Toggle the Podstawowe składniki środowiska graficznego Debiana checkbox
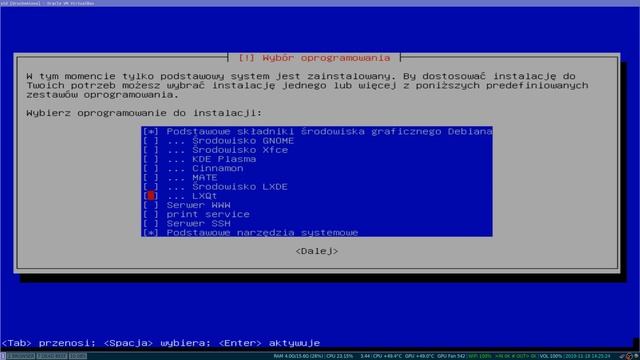640x360 pixels. coord(151,131)
